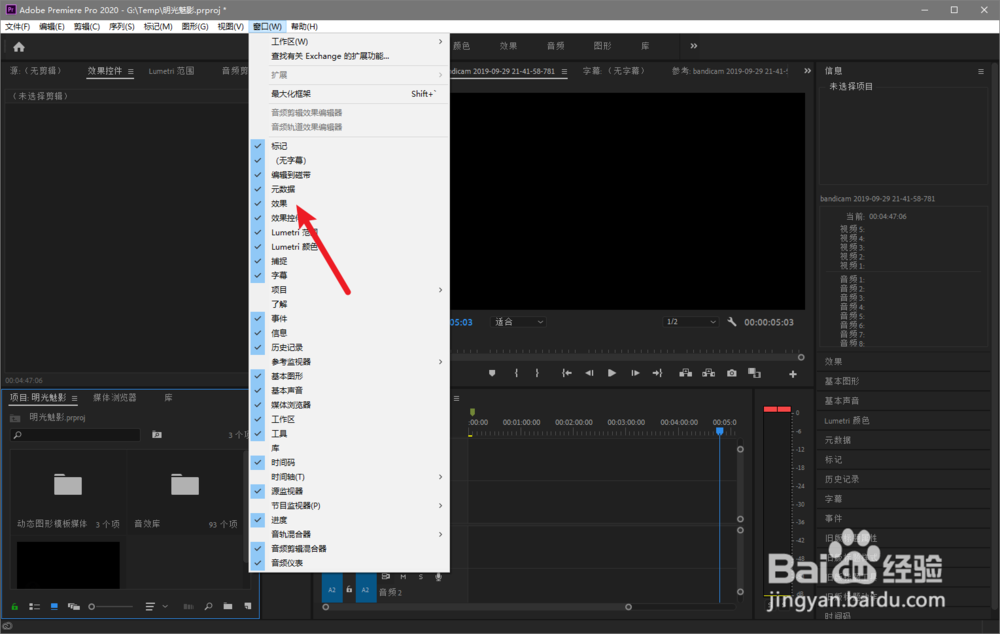Open 文件(F) menu
This screenshot has width=1000, height=634.
tap(17, 26)
